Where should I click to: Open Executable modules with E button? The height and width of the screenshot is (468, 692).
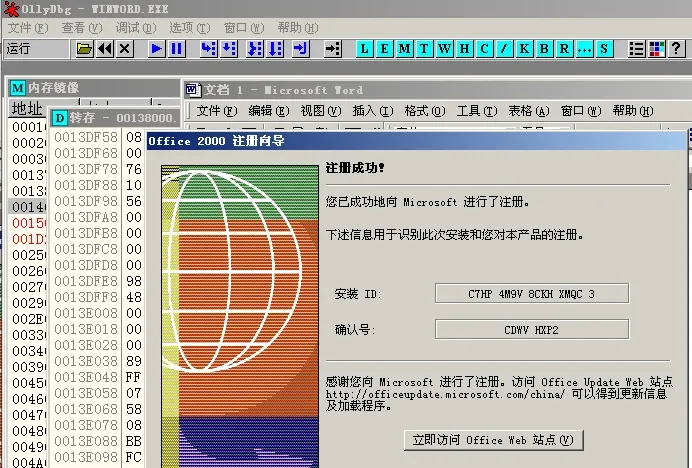click(x=384, y=49)
